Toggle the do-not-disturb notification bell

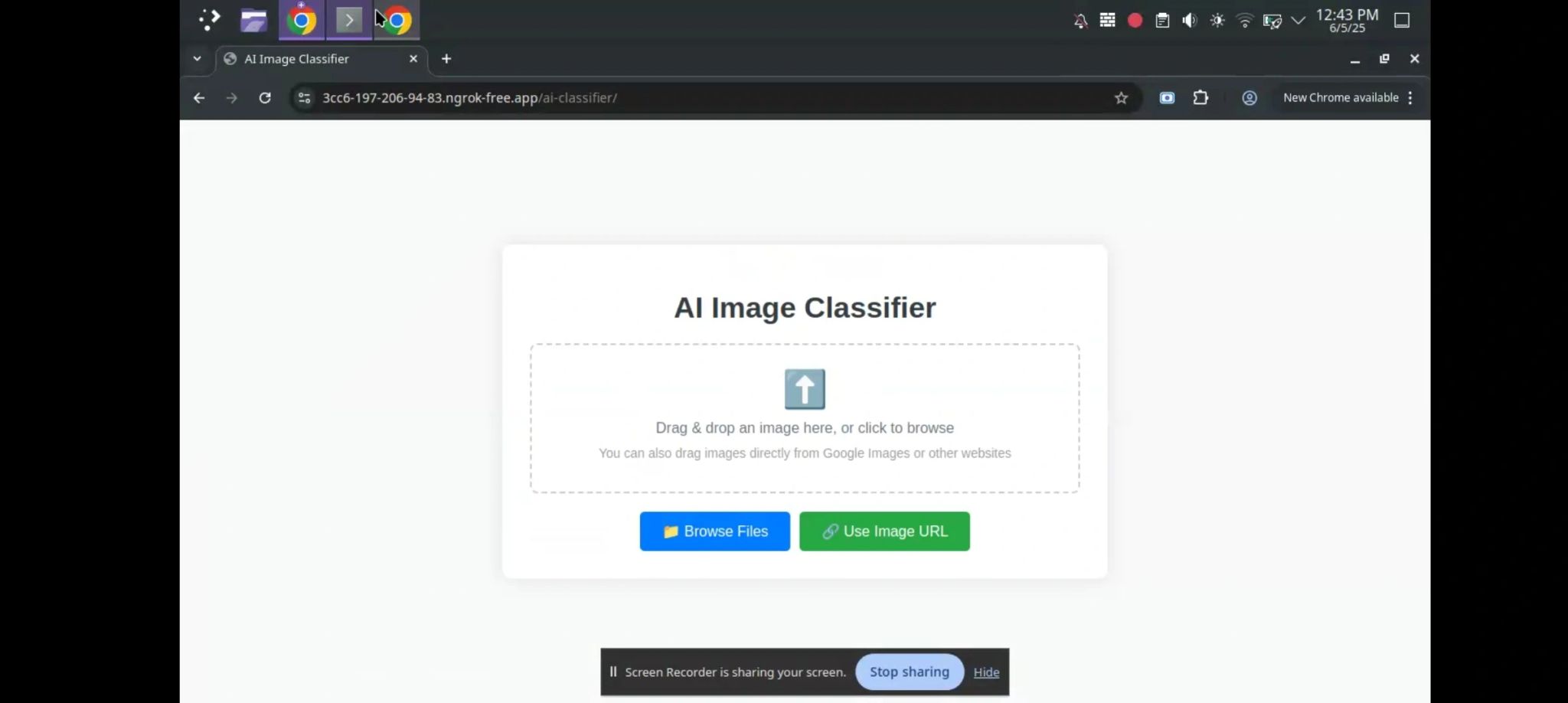pos(1081,20)
